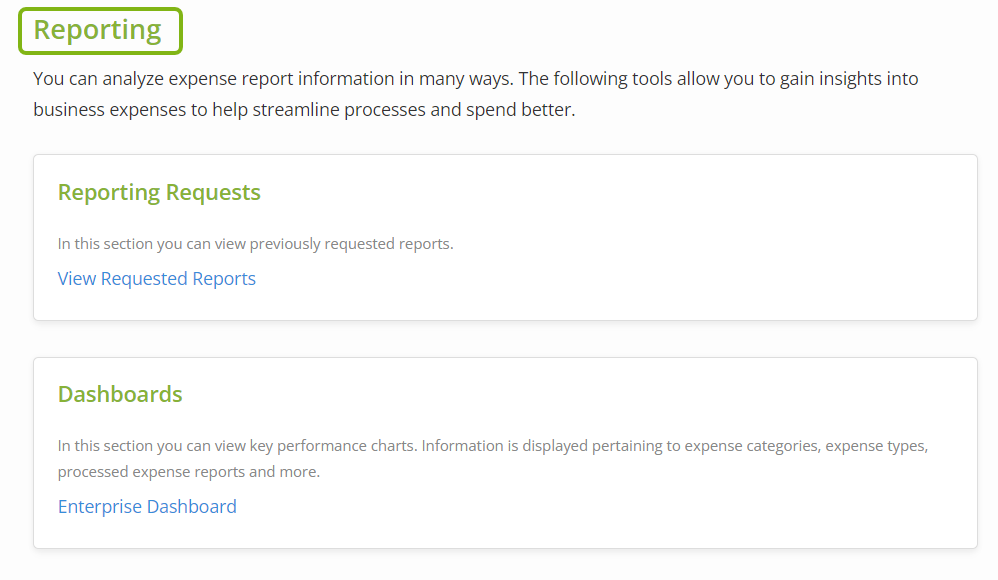
Task: Select the Dashboards section heading
Action: pos(120,394)
